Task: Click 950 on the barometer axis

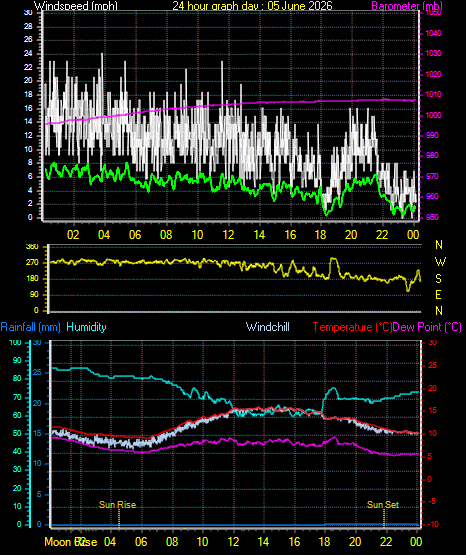Action: 432,217
